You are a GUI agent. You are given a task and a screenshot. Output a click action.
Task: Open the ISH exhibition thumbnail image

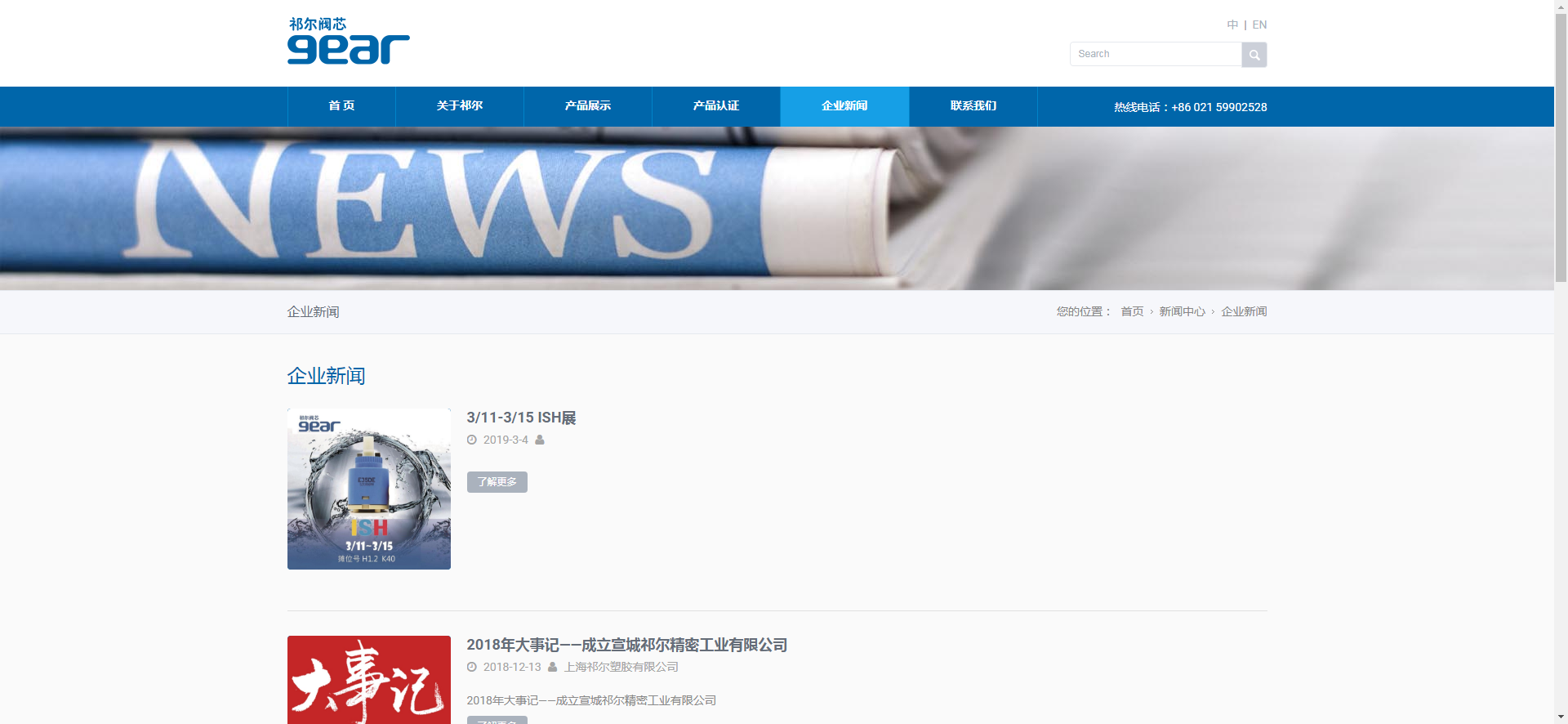coord(369,489)
